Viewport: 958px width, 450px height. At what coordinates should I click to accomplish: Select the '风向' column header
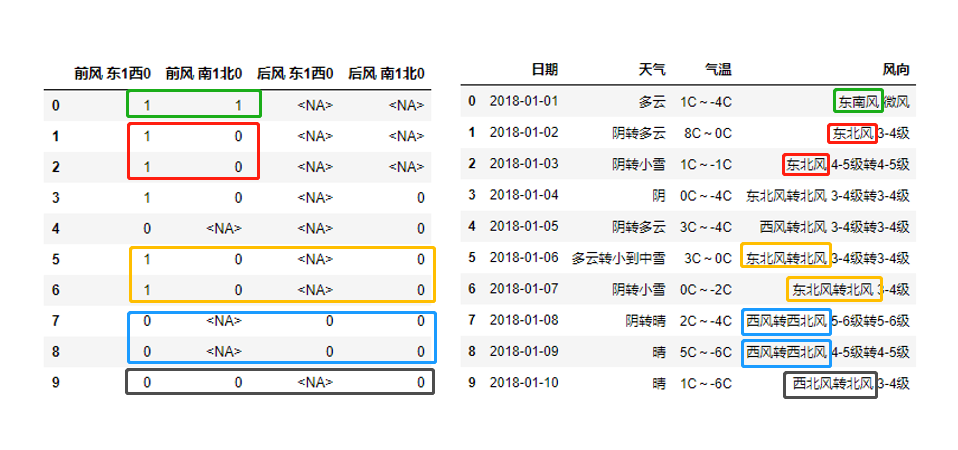(896, 70)
